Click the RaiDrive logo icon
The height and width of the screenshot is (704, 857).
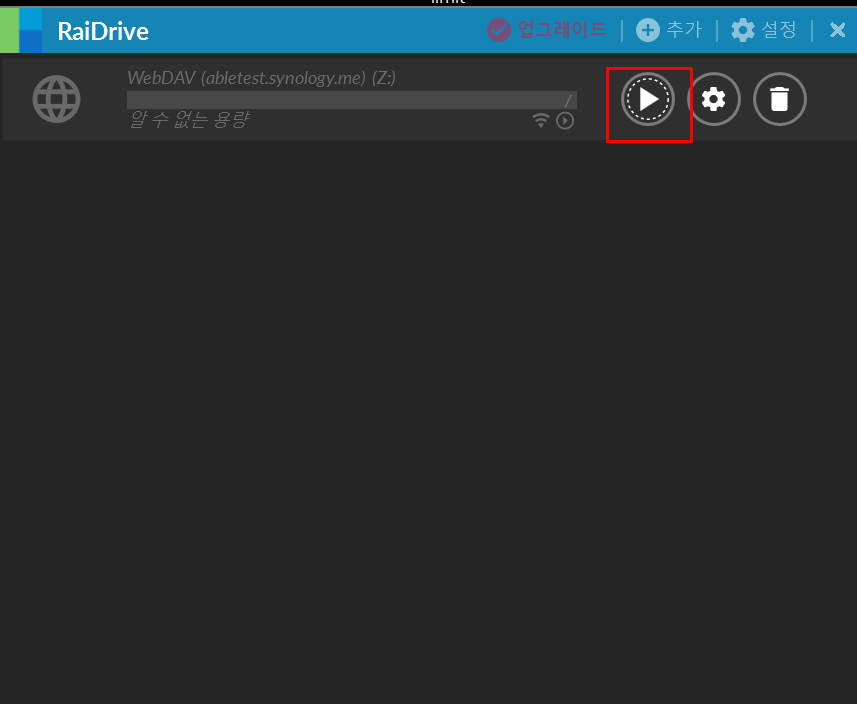[21, 31]
